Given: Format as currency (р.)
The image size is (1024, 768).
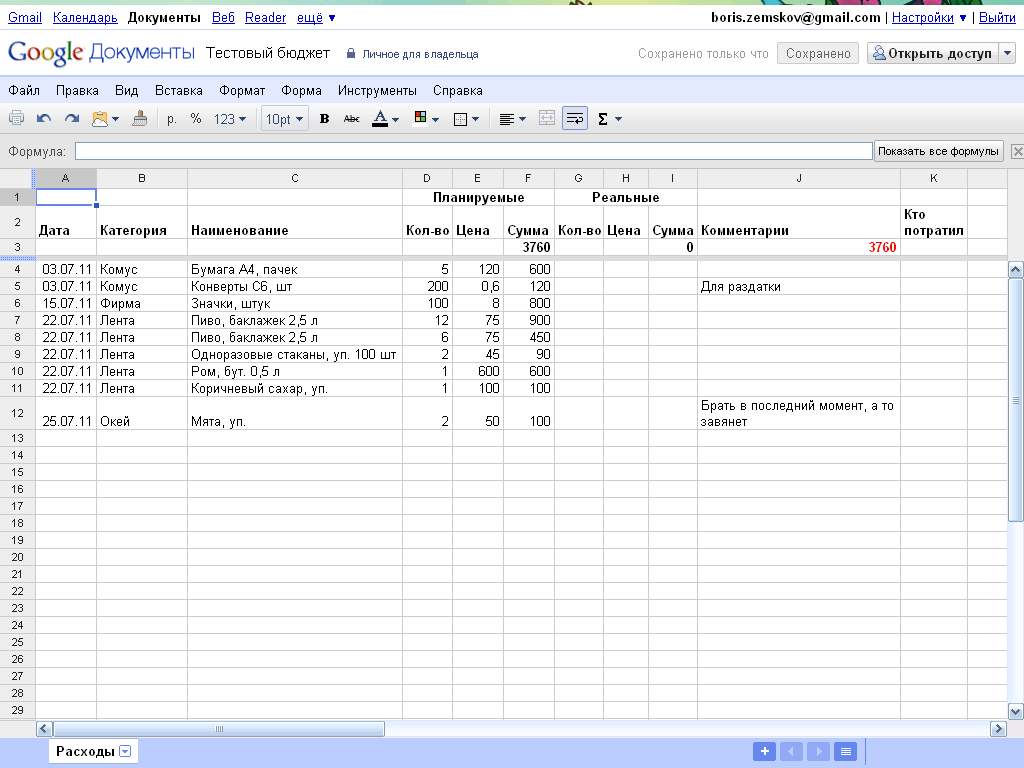Looking at the screenshot, I should coord(172,119).
